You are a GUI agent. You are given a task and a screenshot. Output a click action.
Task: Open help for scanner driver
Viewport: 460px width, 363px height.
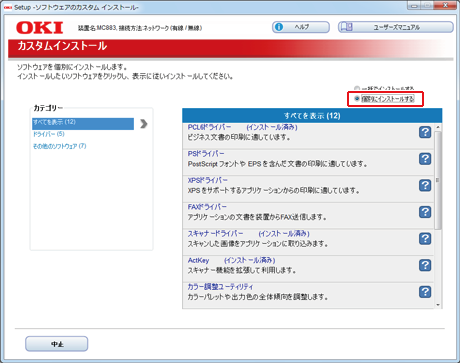(425, 239)
